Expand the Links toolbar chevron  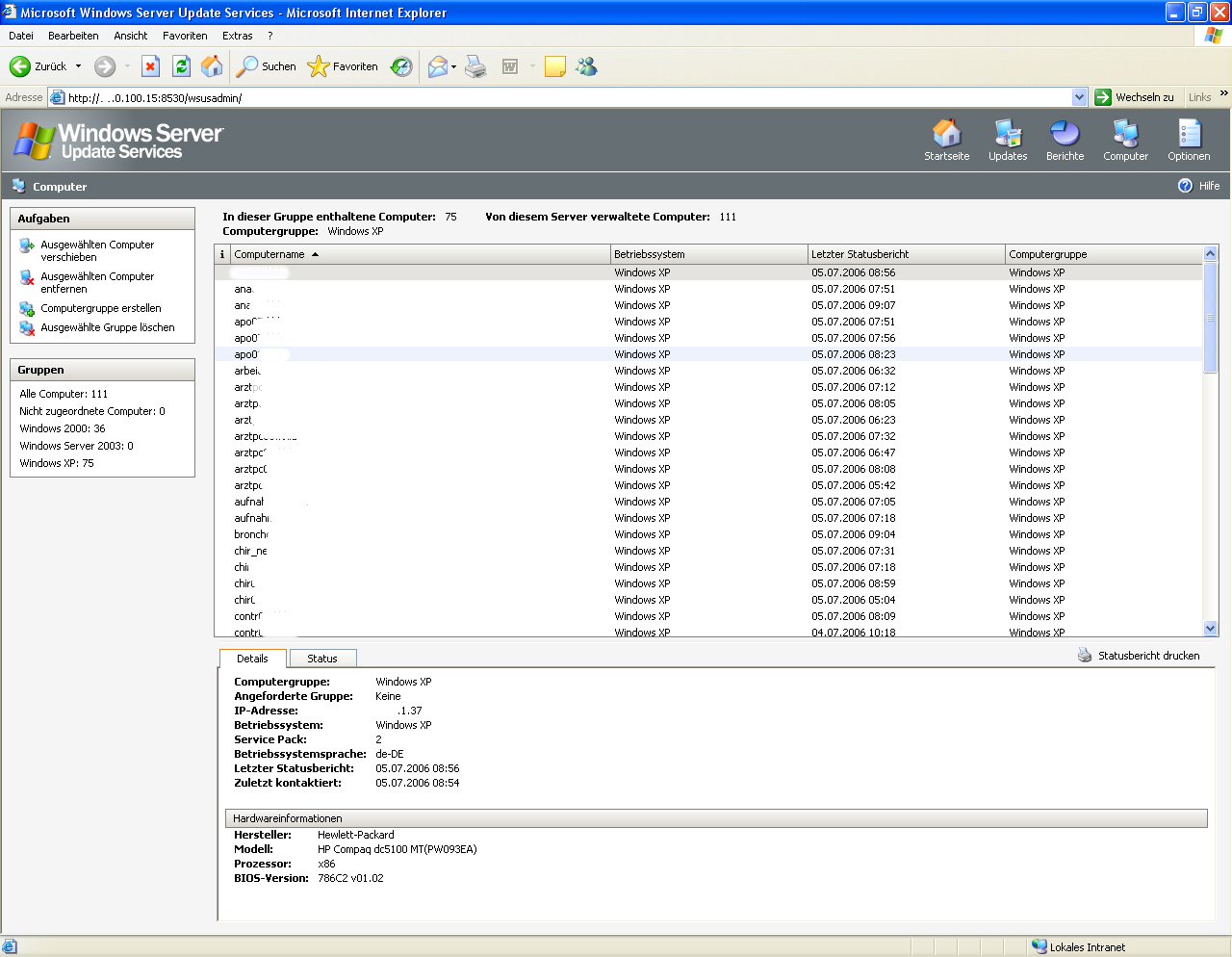click(1223, 93)
